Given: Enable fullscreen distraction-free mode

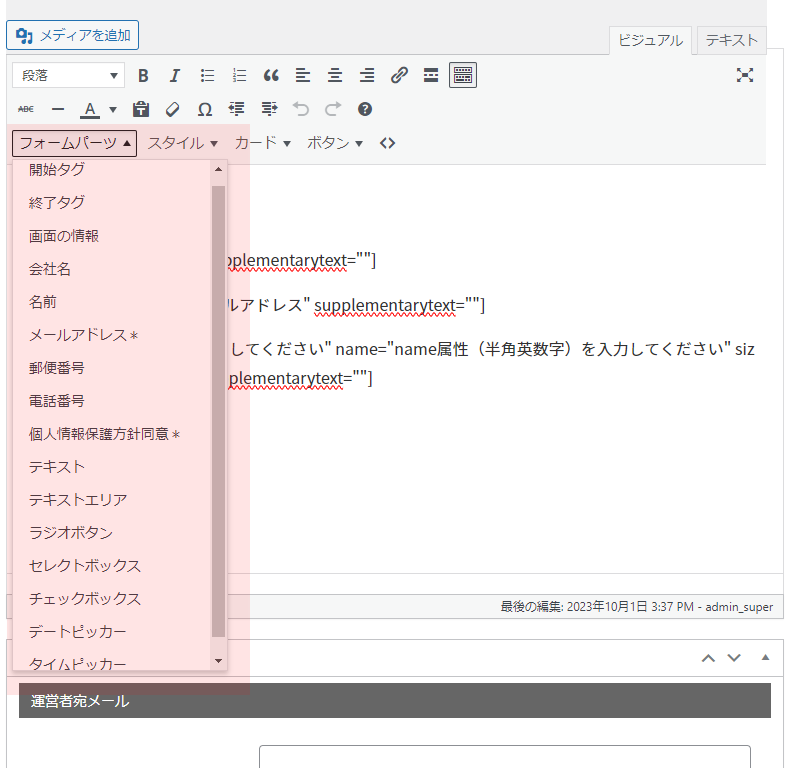Looking at the screenshot, I should pos(744,75).
